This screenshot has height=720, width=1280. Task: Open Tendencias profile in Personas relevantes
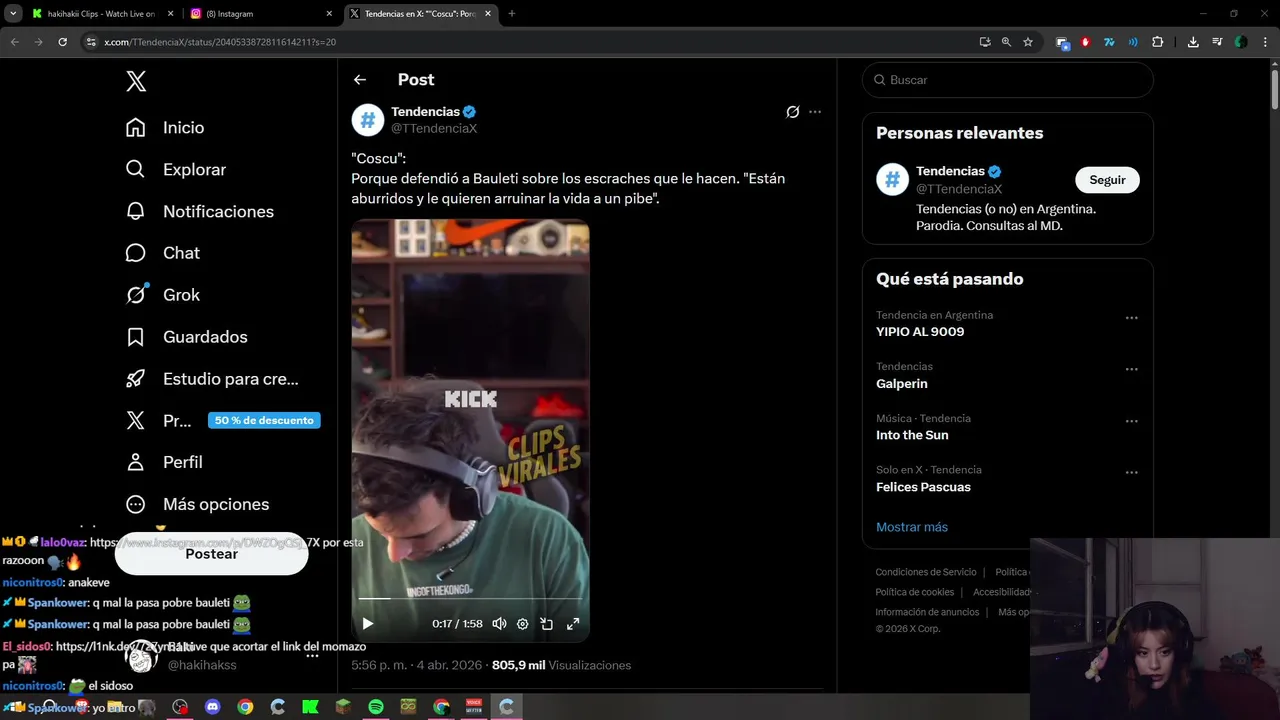(x=950, y=171)
